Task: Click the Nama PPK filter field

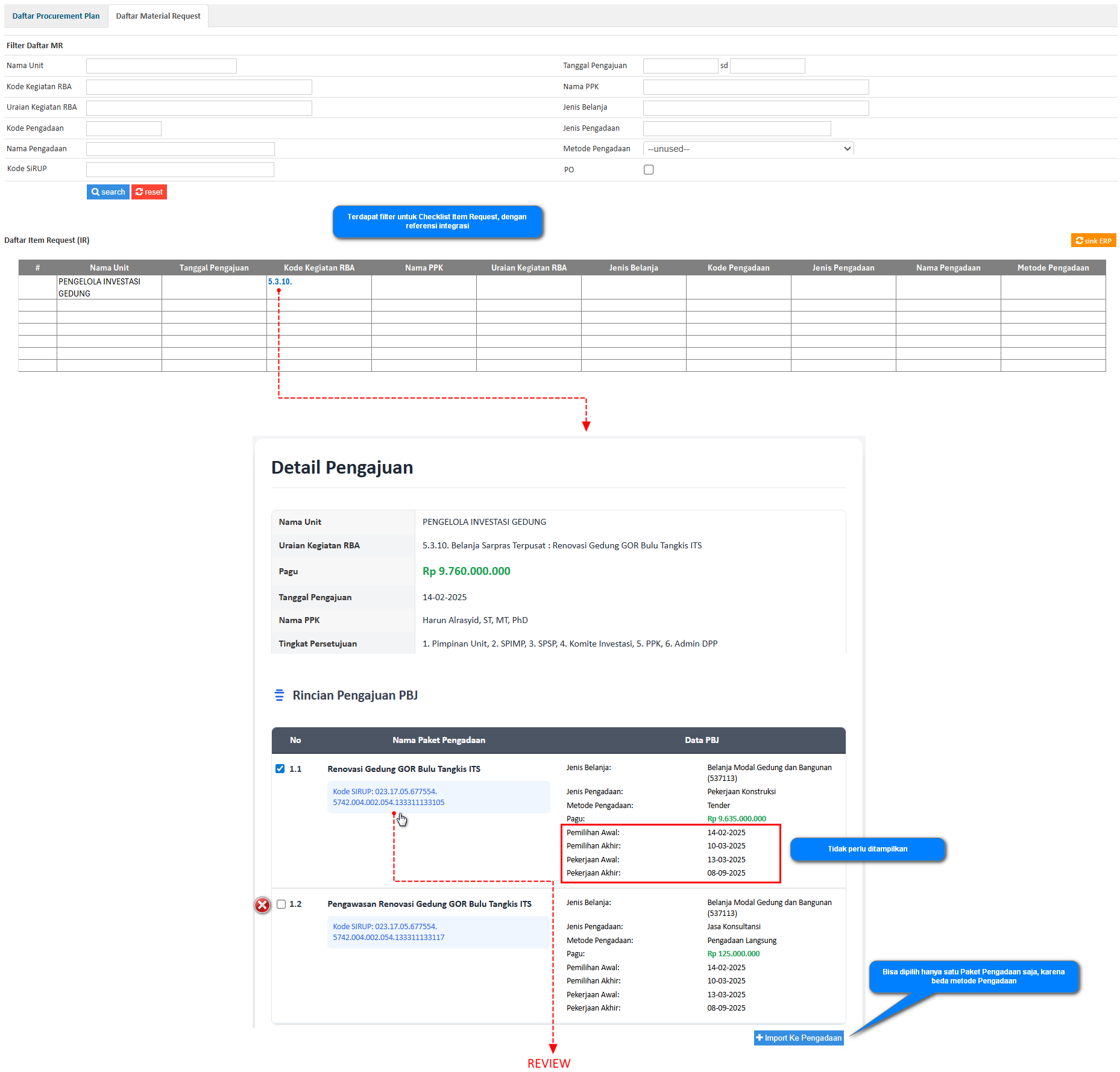Action: click(755, 87)
